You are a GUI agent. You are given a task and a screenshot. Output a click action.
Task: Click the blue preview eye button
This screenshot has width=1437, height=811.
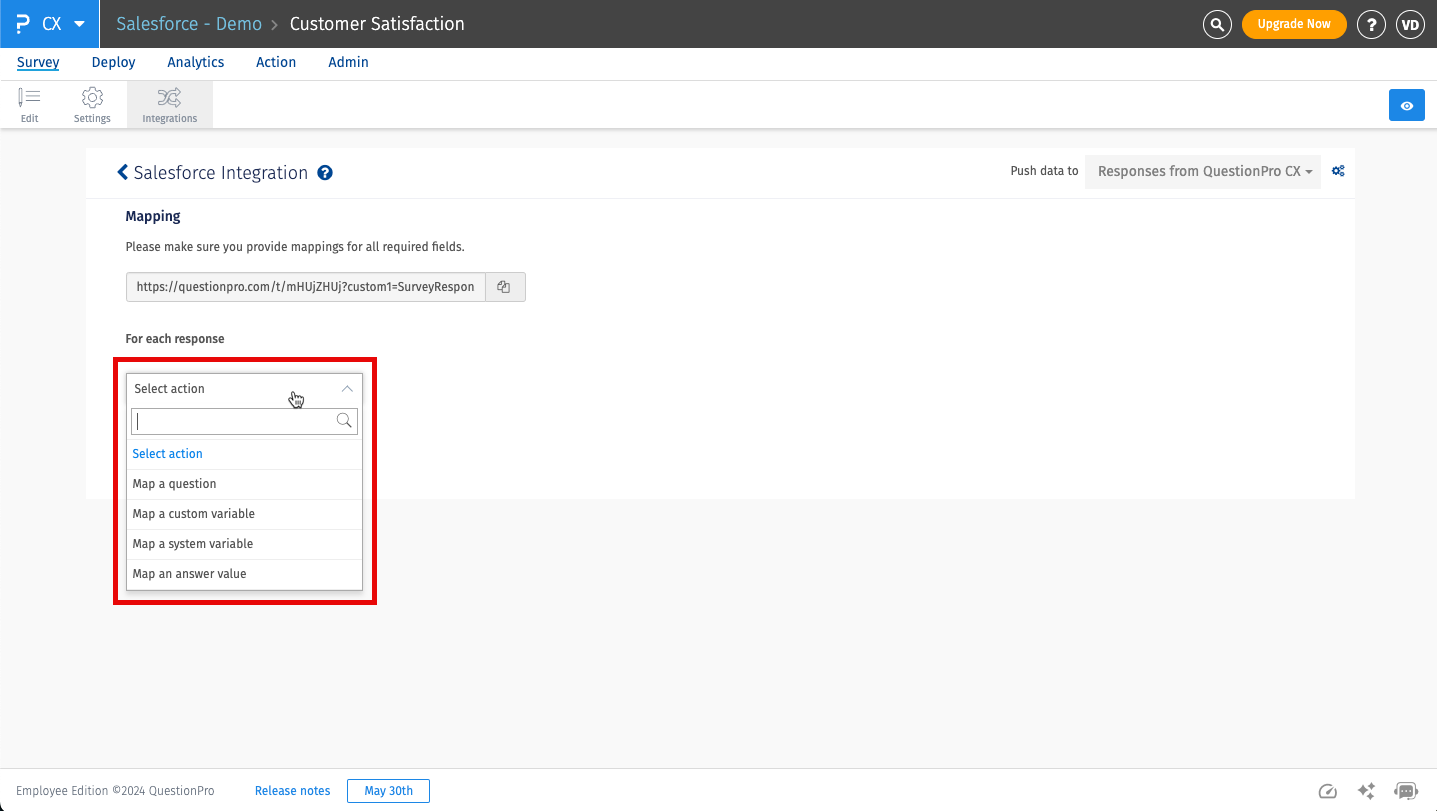click(1407, 105)
